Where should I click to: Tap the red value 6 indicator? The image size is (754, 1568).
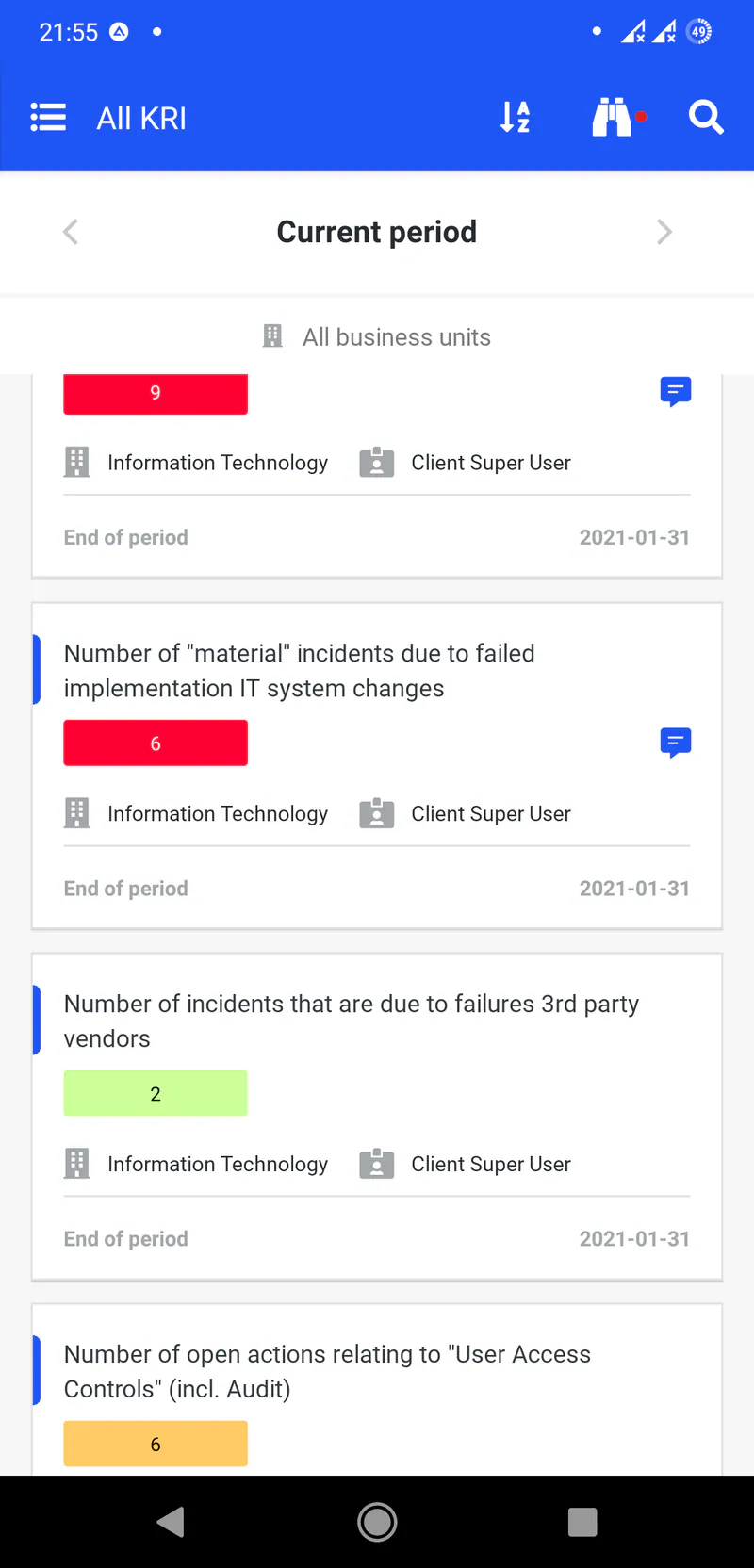(156, 743)
